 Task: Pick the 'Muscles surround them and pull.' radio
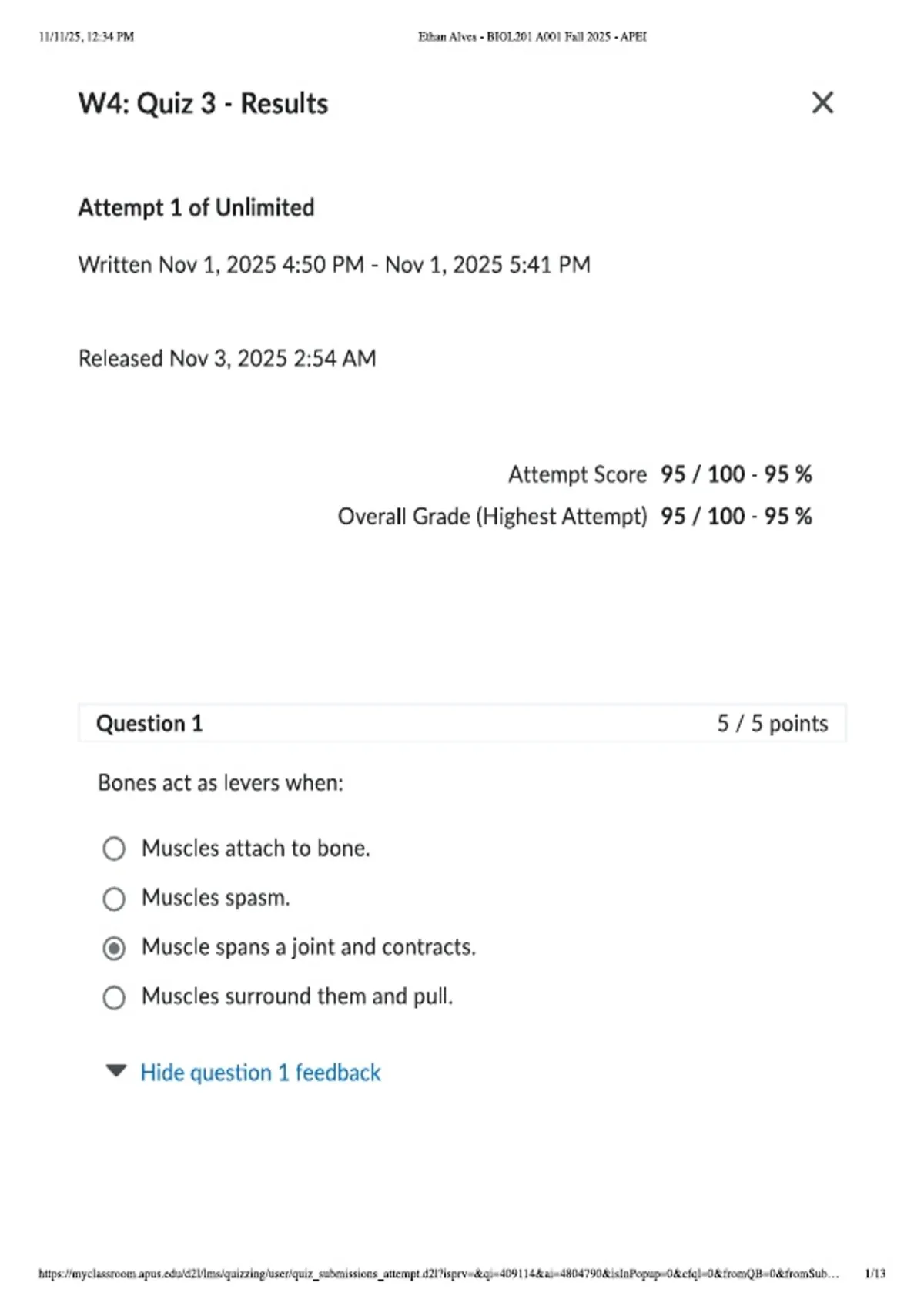114,997
